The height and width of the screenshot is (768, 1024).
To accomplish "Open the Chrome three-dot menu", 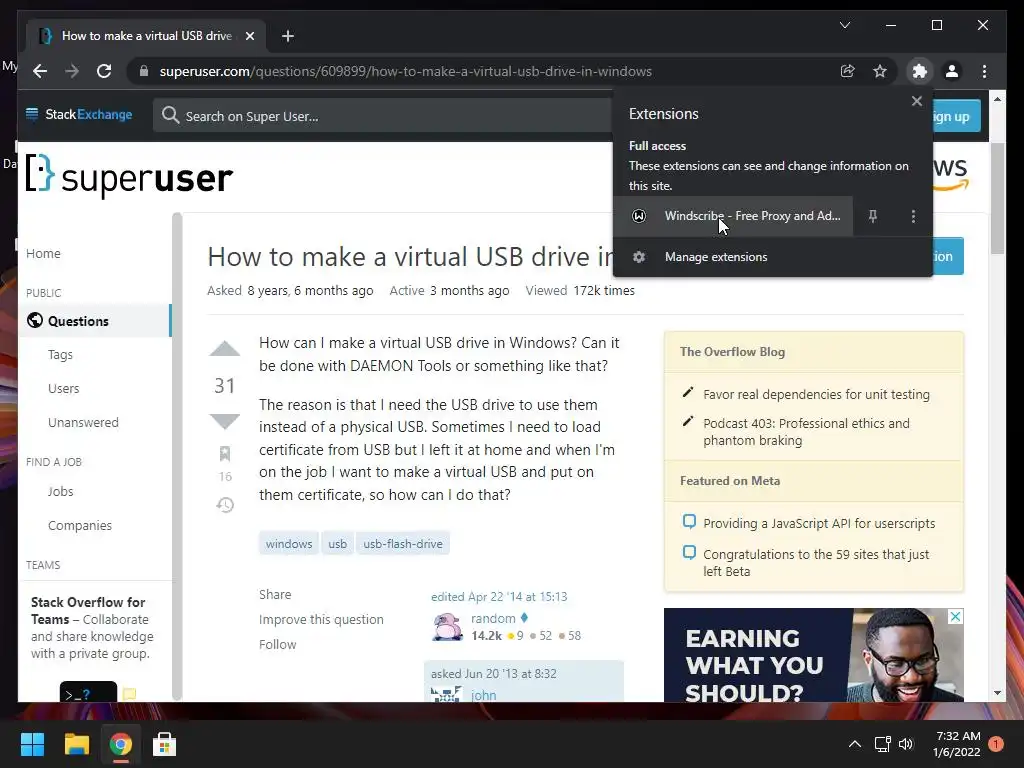I will (x=985, y=71).
